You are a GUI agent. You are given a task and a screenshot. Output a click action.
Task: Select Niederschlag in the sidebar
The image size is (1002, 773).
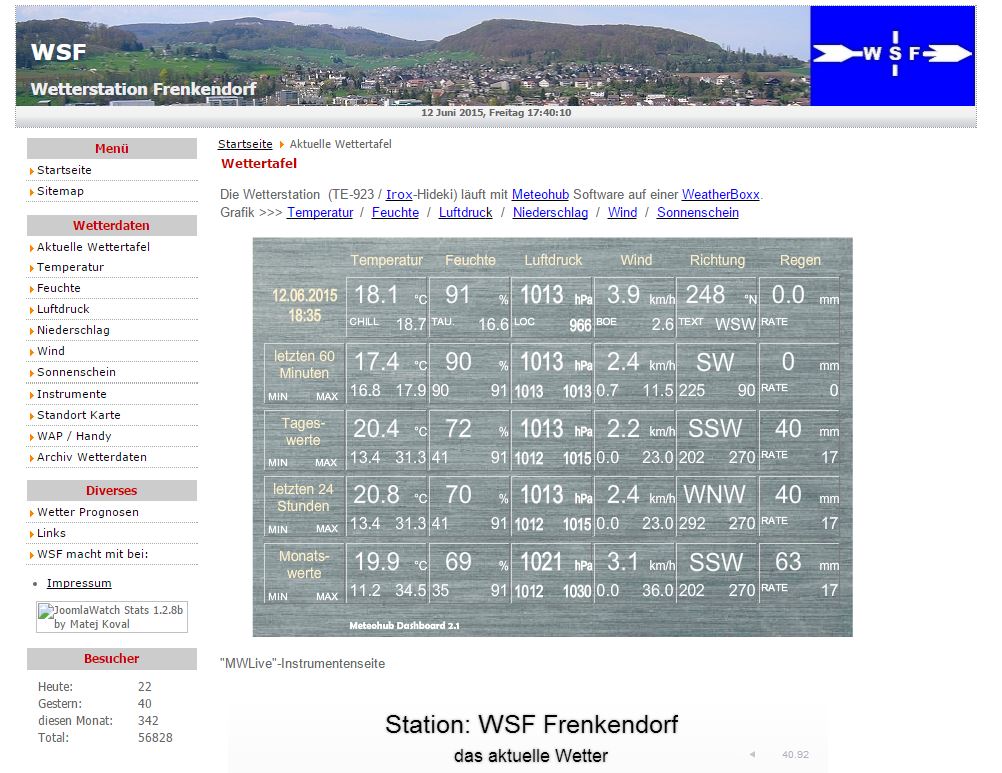pyautogui.click(x=73, y=330)
